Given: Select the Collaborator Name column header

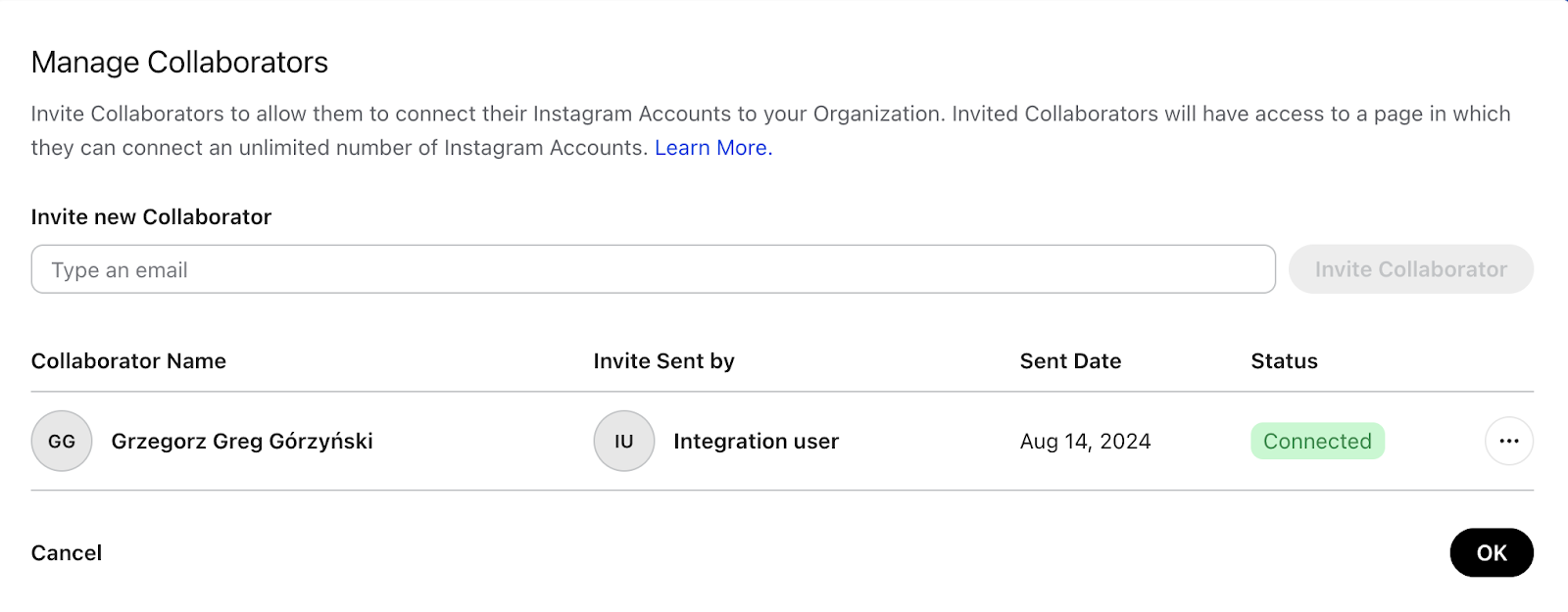Looking at the screenshot, I should point(128,361).
